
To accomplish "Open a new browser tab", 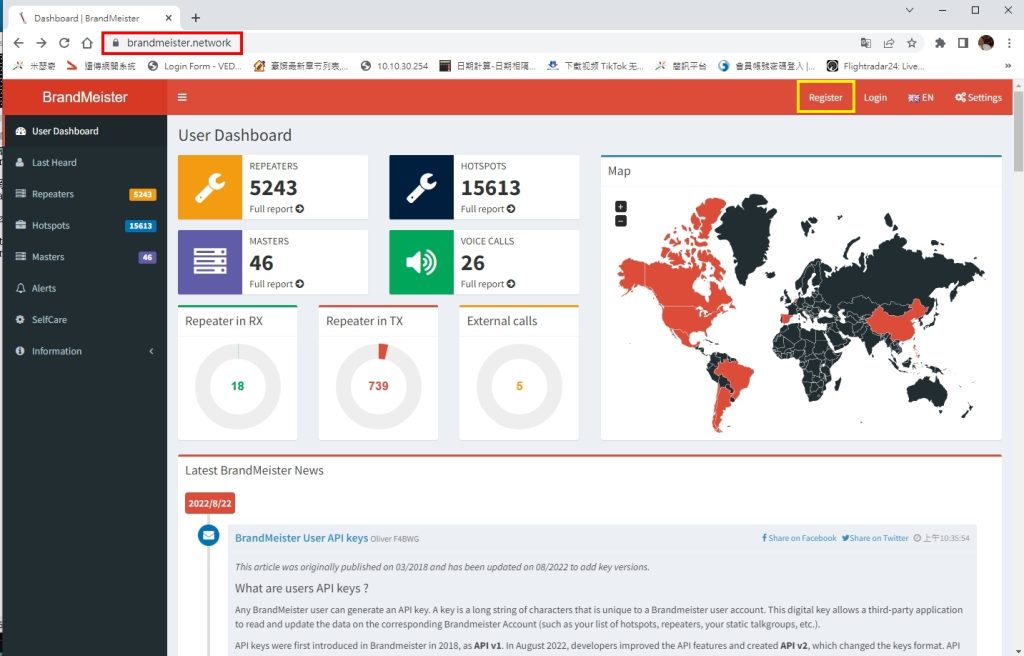I will coord(195,18).
